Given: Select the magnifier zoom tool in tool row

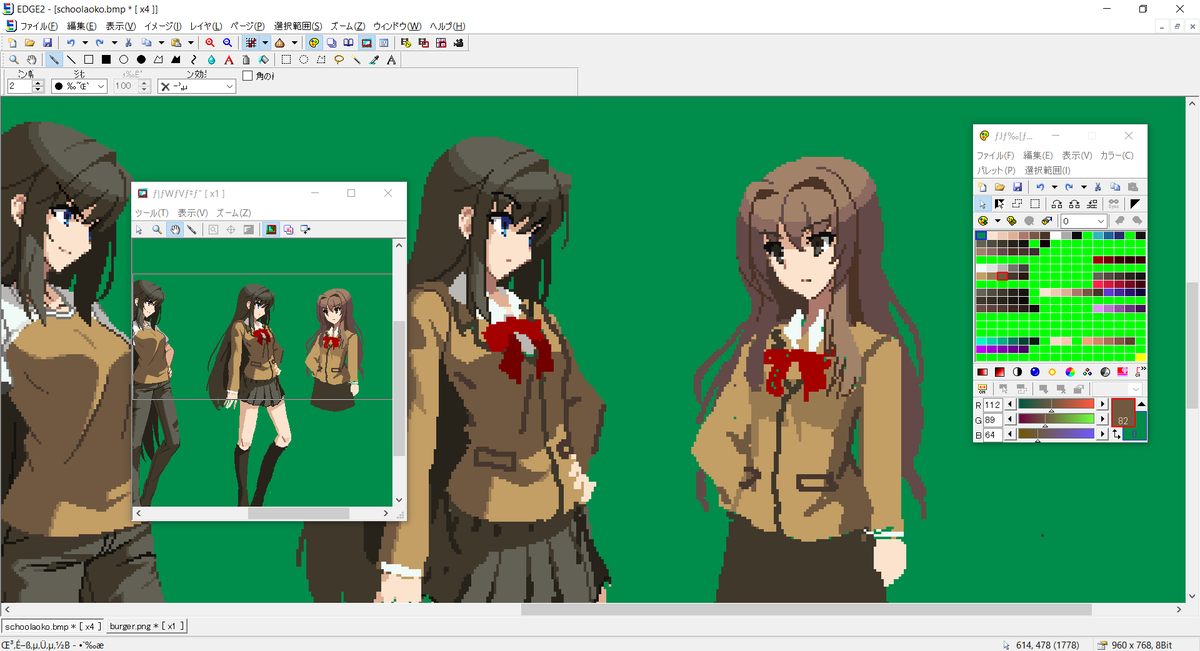Looking at the screenshot, I should (x=14, y=60).
